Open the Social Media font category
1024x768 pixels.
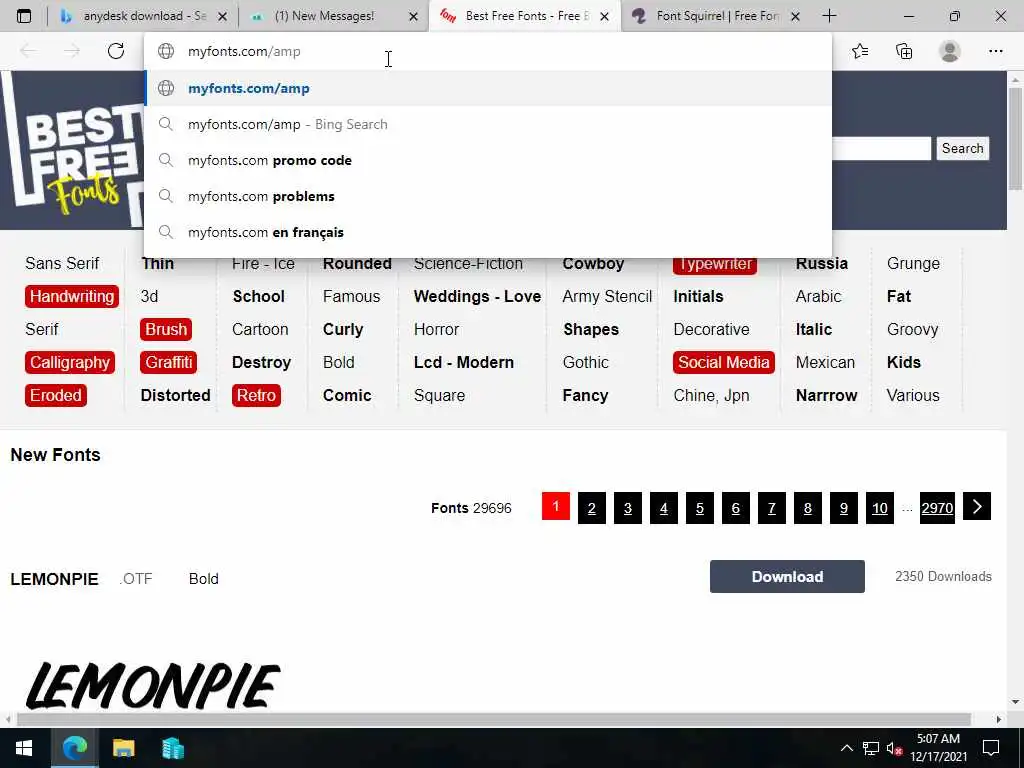724,362
